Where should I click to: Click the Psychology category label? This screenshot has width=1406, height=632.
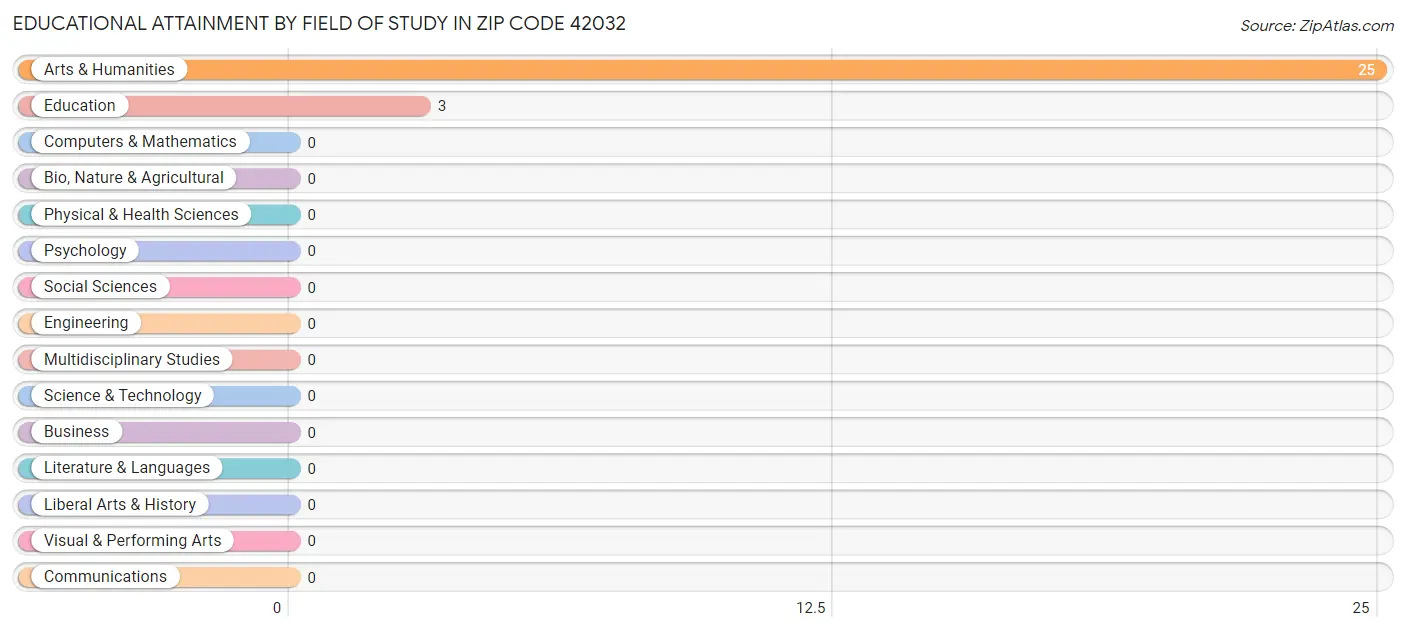[x=85, y=250]
